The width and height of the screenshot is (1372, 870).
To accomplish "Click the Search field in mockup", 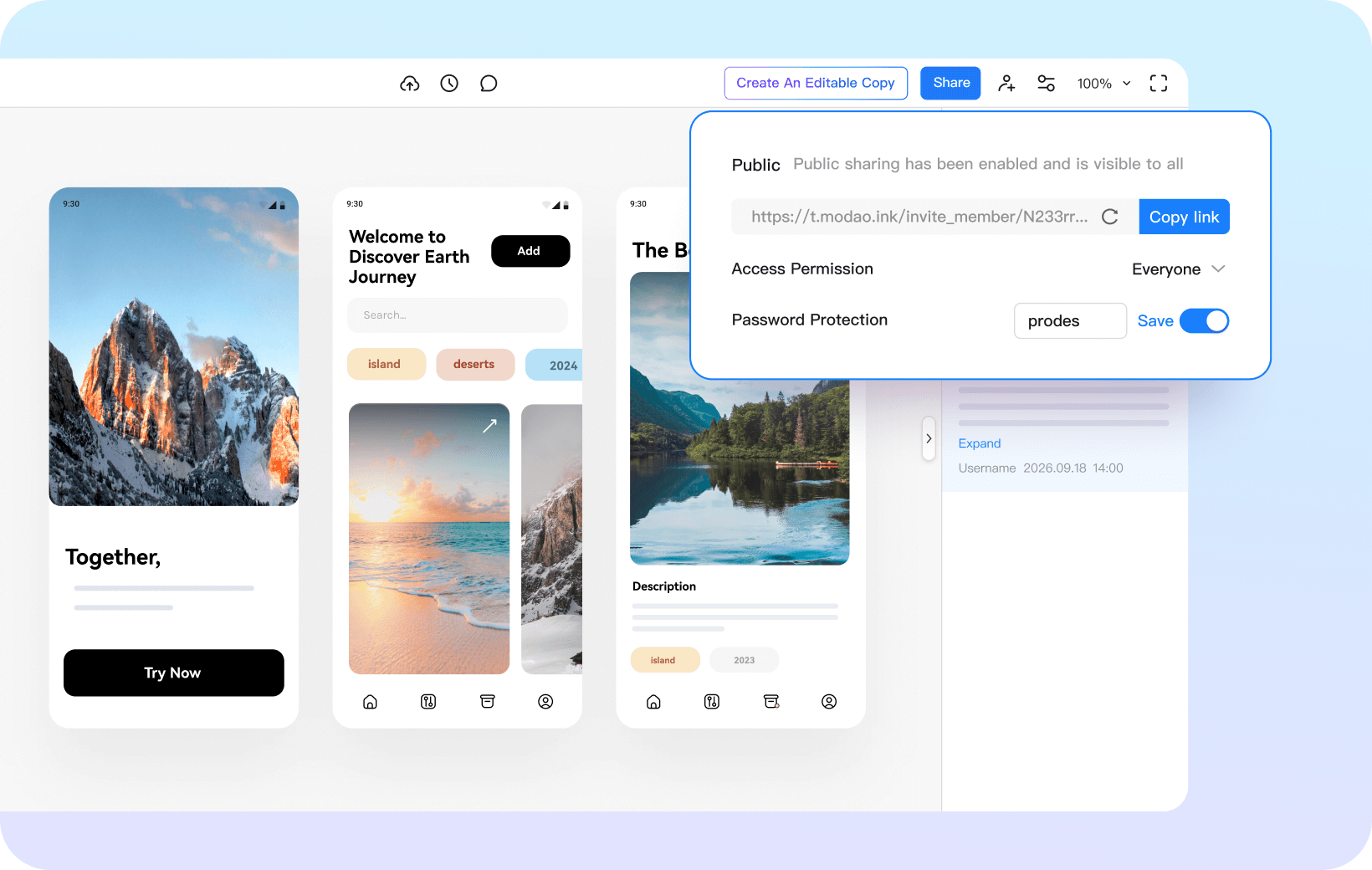I will point(457,315).
